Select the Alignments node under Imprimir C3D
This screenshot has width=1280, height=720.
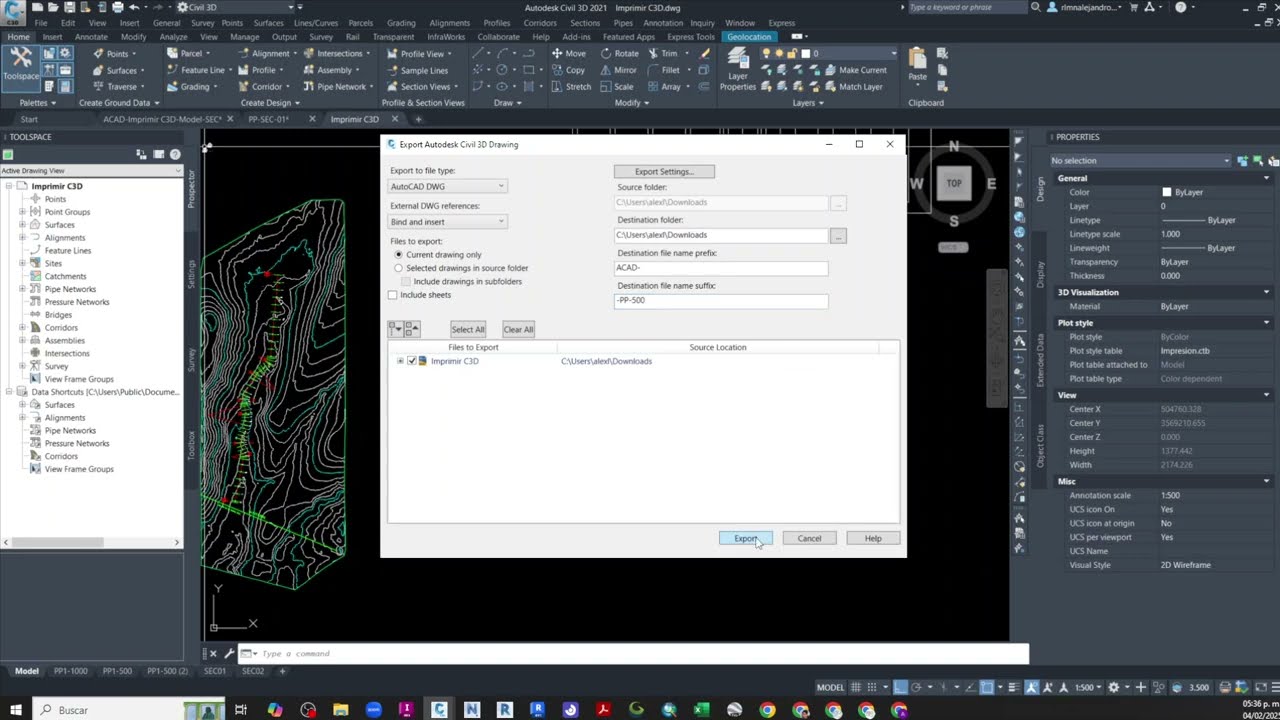click(65, 238)
